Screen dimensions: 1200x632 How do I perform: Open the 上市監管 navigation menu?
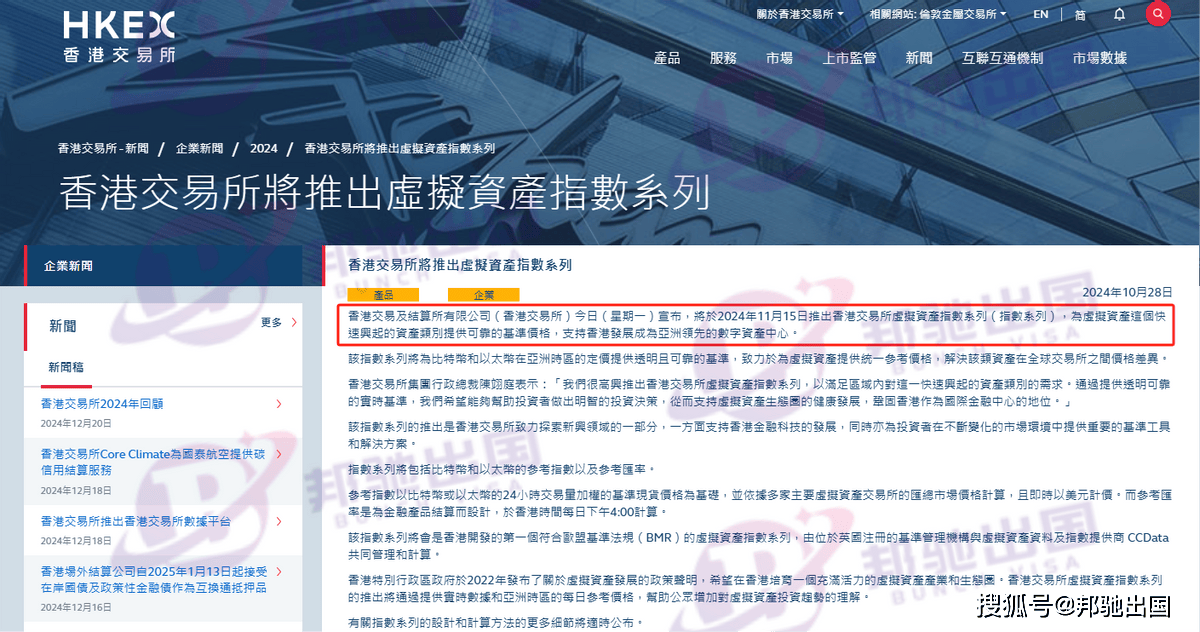click(x=849, y=58)
